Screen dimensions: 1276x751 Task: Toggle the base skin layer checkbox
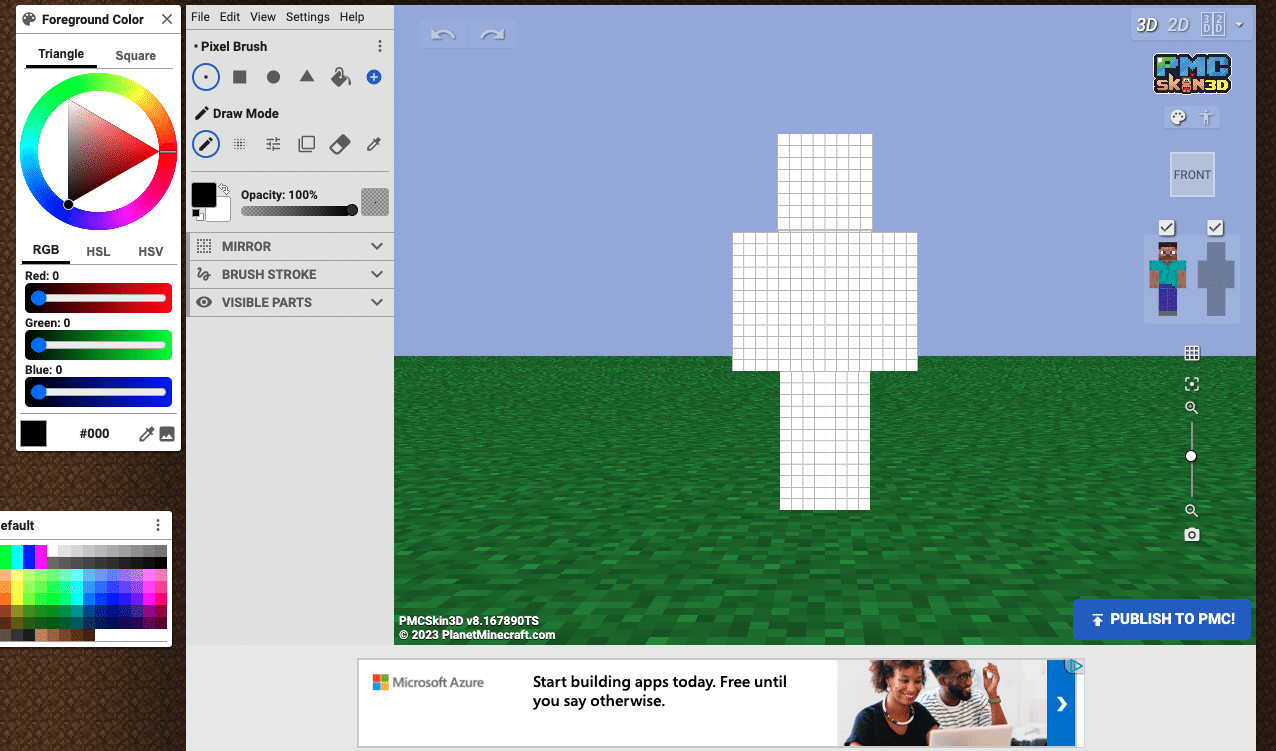point(1167,228)
